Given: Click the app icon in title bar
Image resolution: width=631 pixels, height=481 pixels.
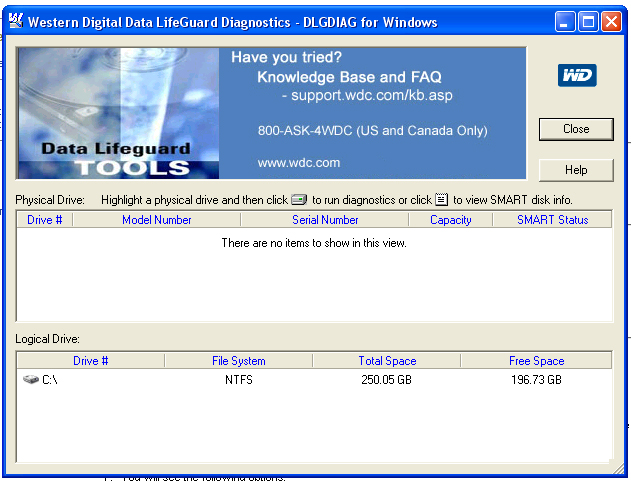Looking at the screenshot, I should coord(16,21).
